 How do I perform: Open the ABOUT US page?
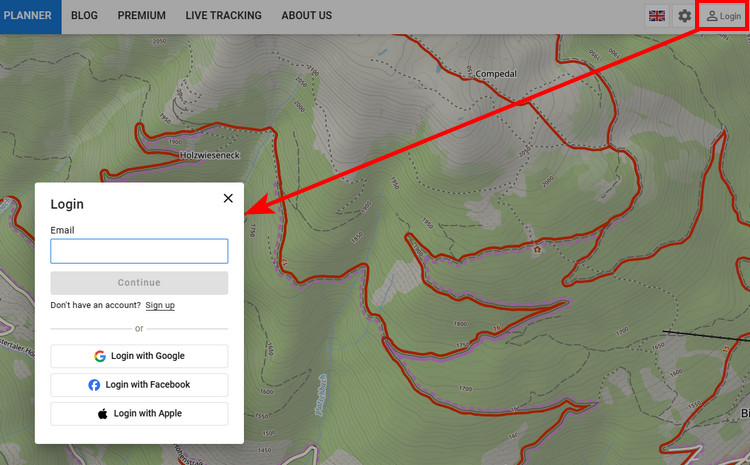306,16
